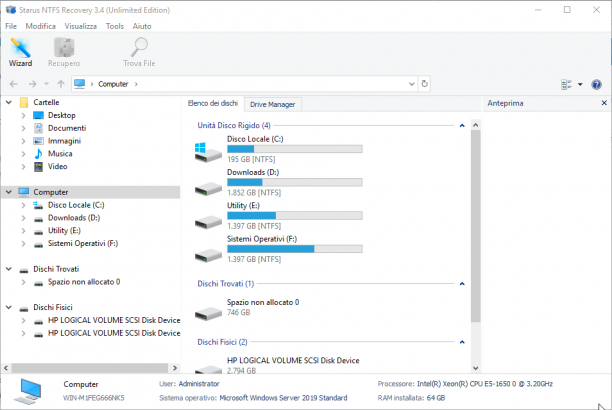Open recent locations dropdown arrow

coord(46,84)
